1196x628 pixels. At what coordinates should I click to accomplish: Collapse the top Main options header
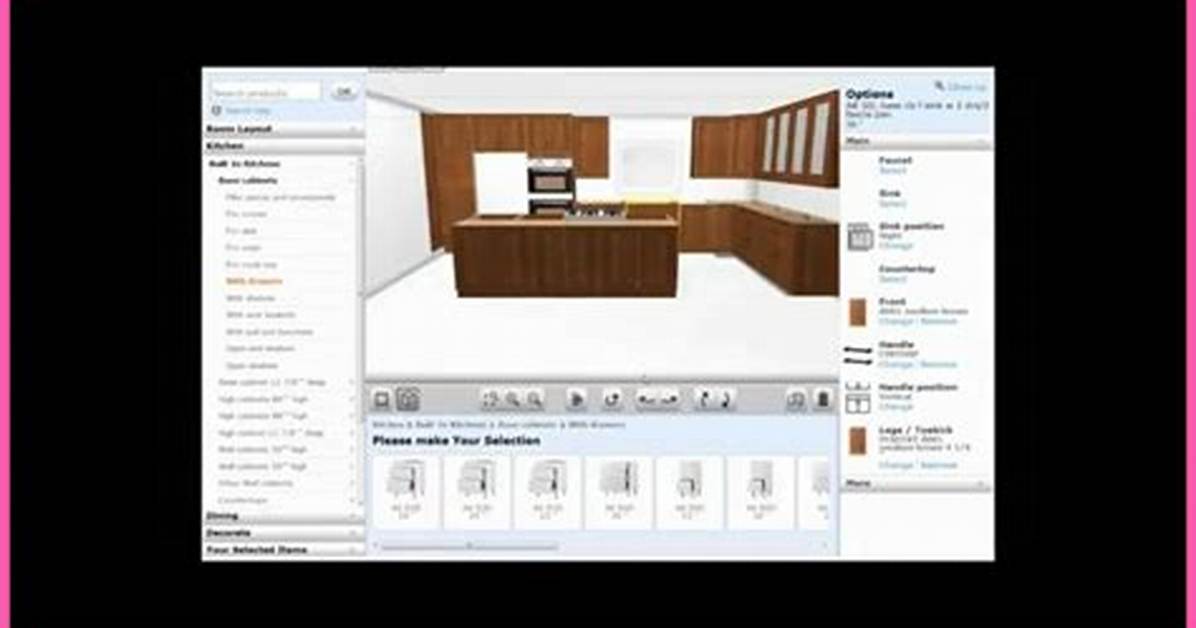pos(917,141)
